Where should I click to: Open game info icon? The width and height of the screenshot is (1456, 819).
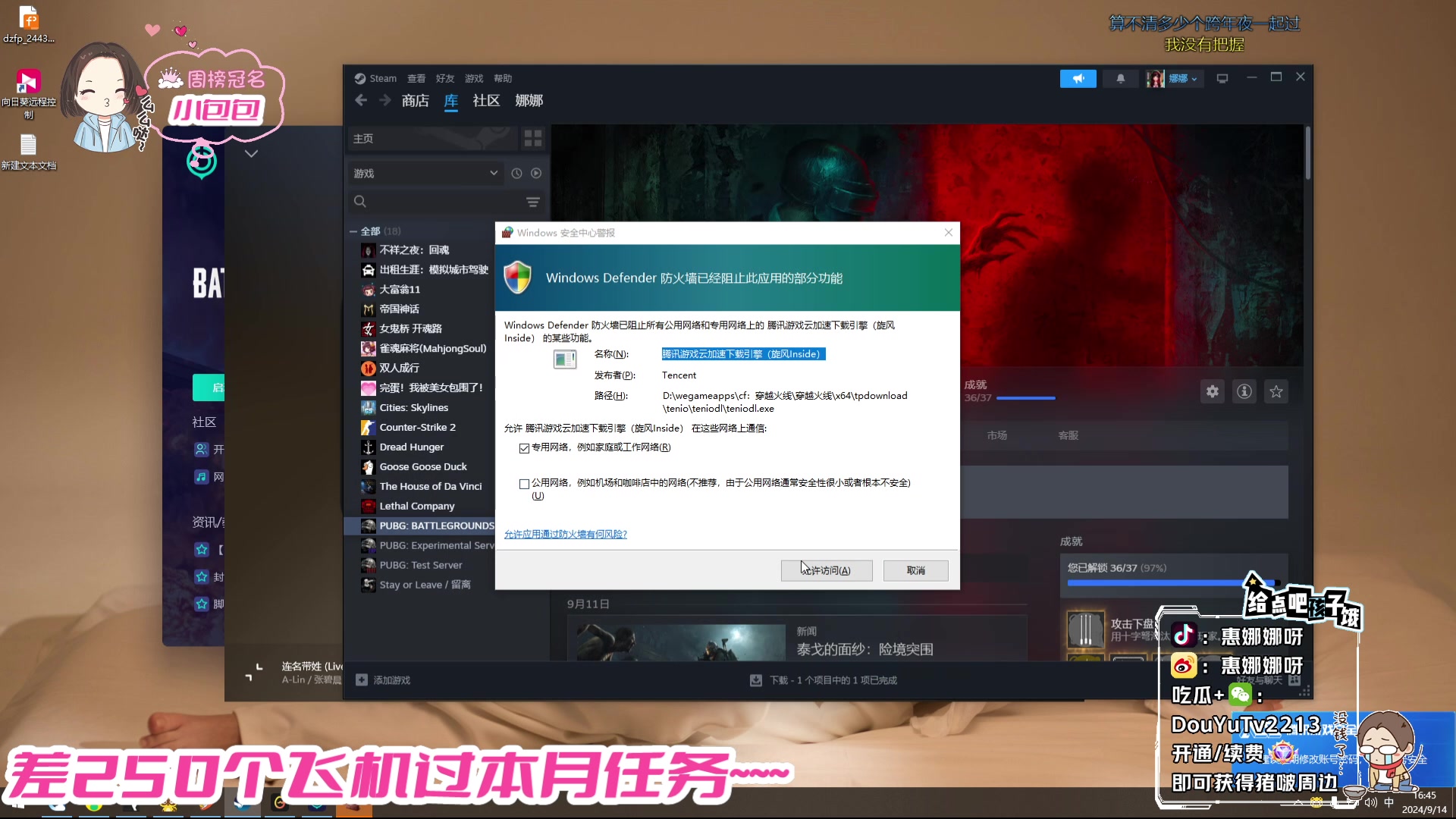tap(1244, 391)
